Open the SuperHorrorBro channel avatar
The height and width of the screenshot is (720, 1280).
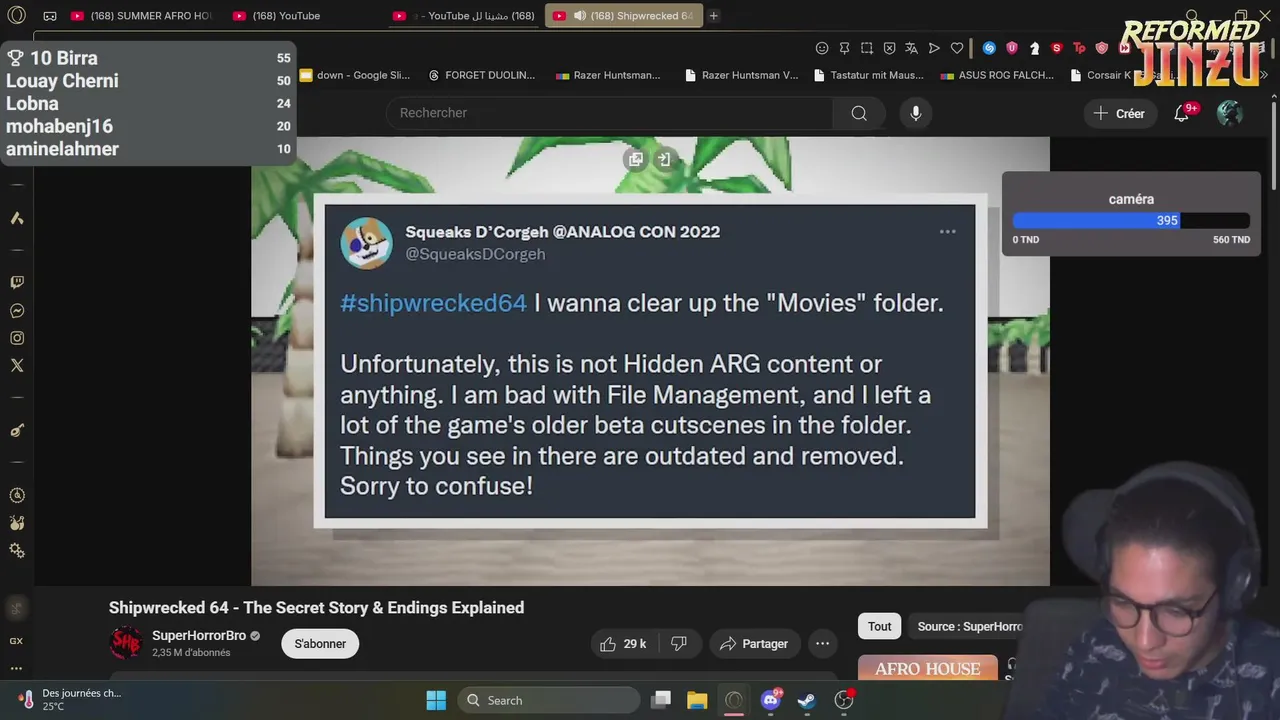coord(126,642)
